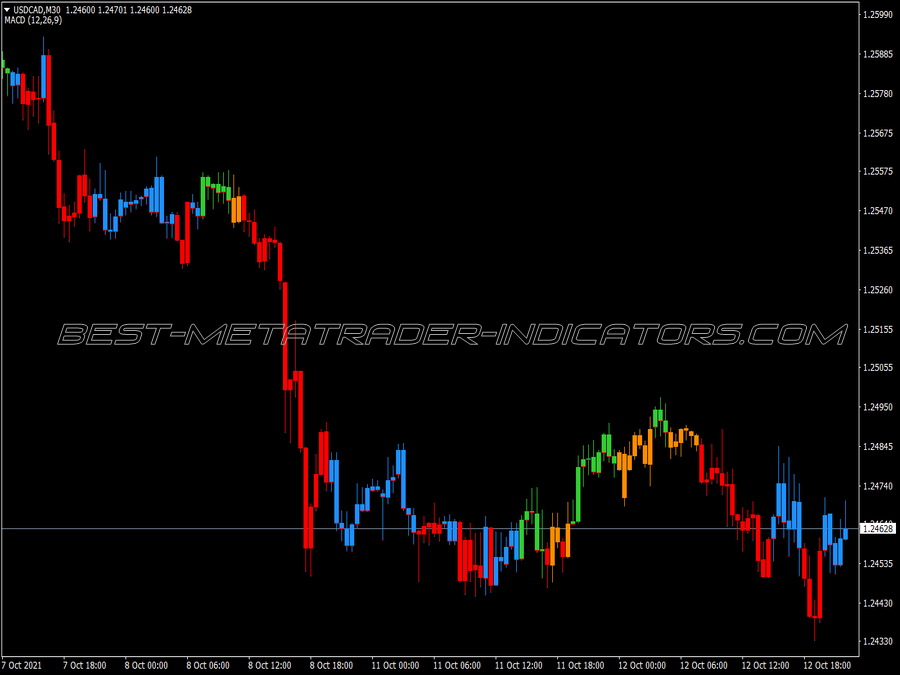
Task: Select the 1.24535 price scale value
Action: [x=878, y=564]
